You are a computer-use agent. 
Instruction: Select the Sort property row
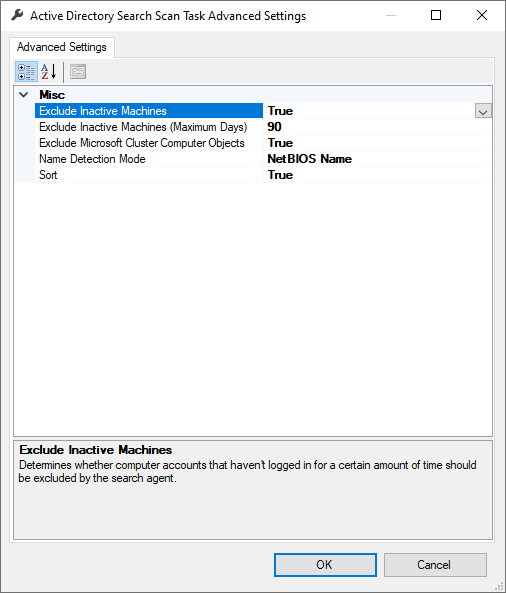coord(149,175)
